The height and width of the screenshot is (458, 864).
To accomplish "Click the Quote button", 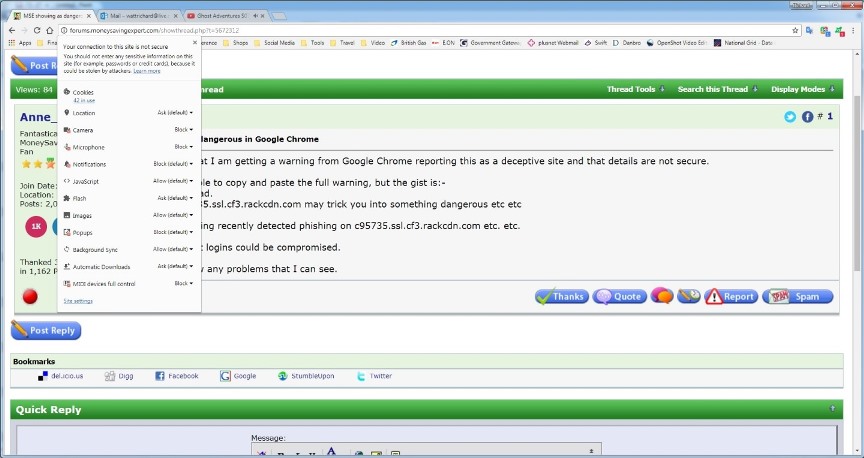I will (619, 297).
